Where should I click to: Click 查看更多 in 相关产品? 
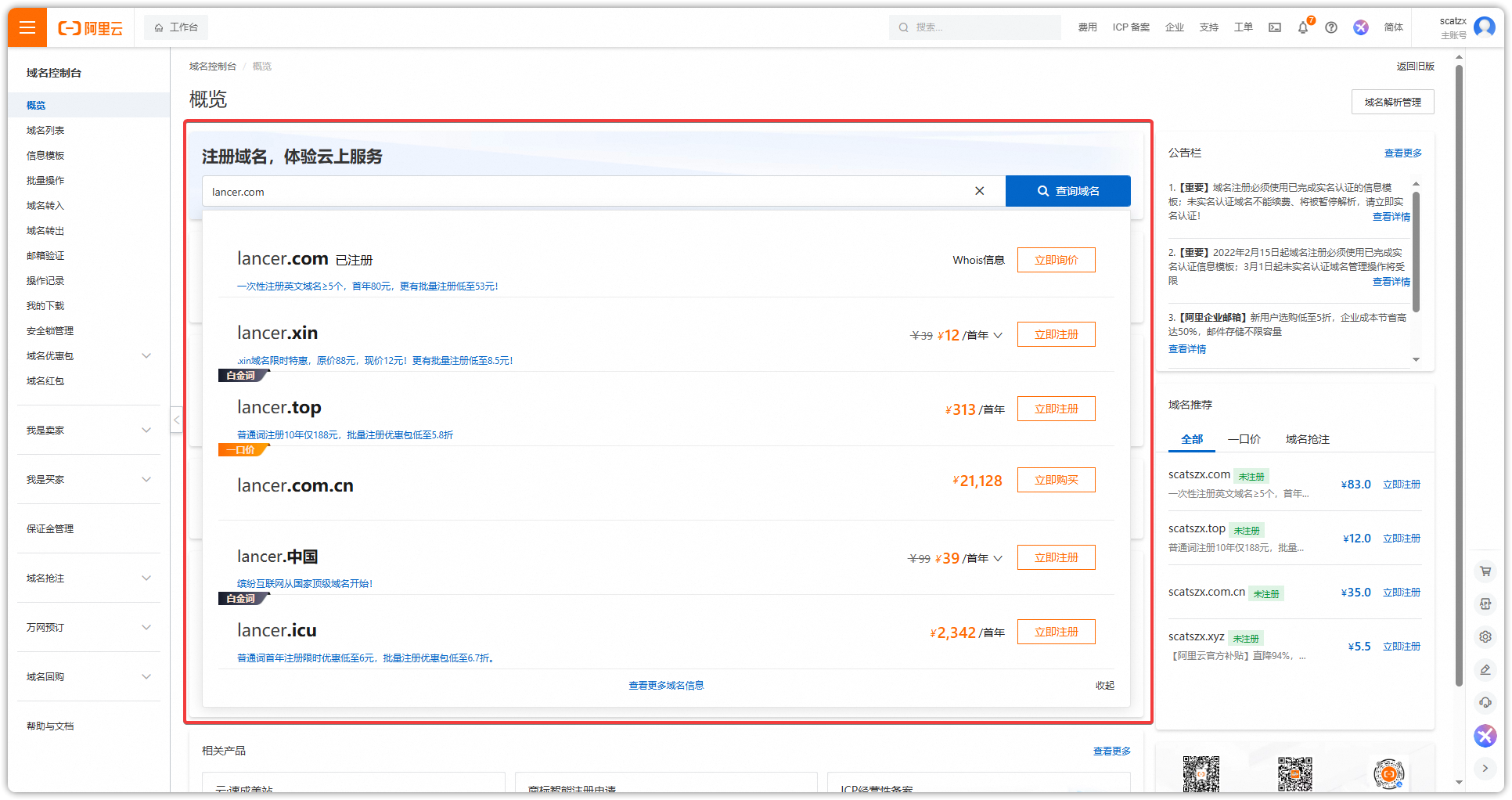tap(1112, 751)
